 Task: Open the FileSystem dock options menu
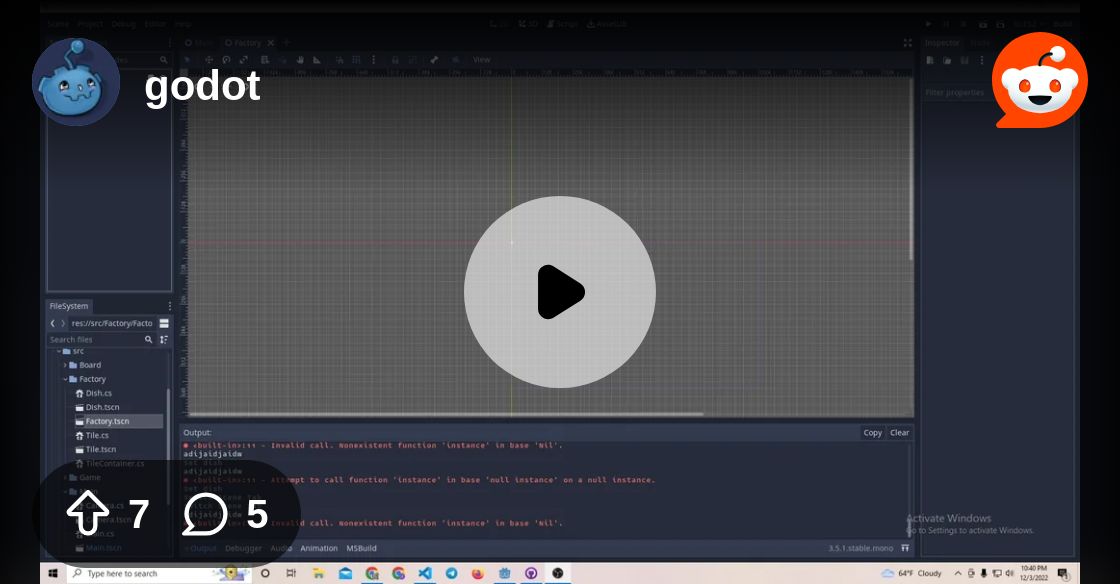pyautogui.click(x=169, y=306)
